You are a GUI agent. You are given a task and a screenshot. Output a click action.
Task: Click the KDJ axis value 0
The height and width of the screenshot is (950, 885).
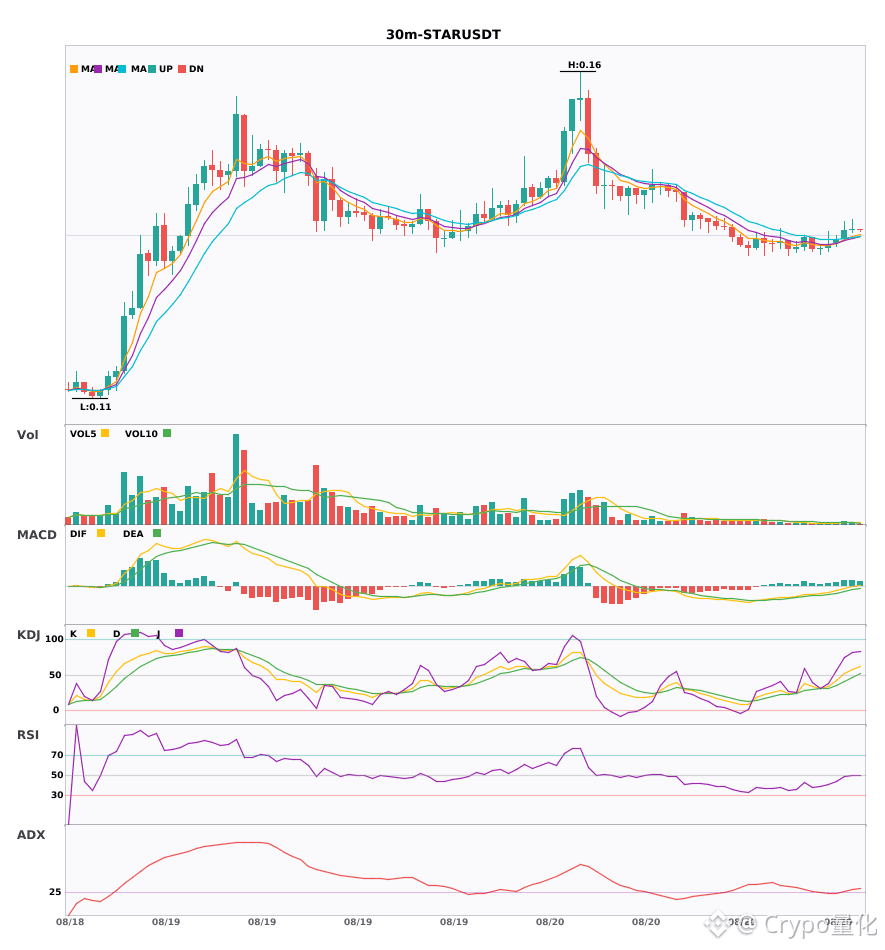[x=56, y=710]
